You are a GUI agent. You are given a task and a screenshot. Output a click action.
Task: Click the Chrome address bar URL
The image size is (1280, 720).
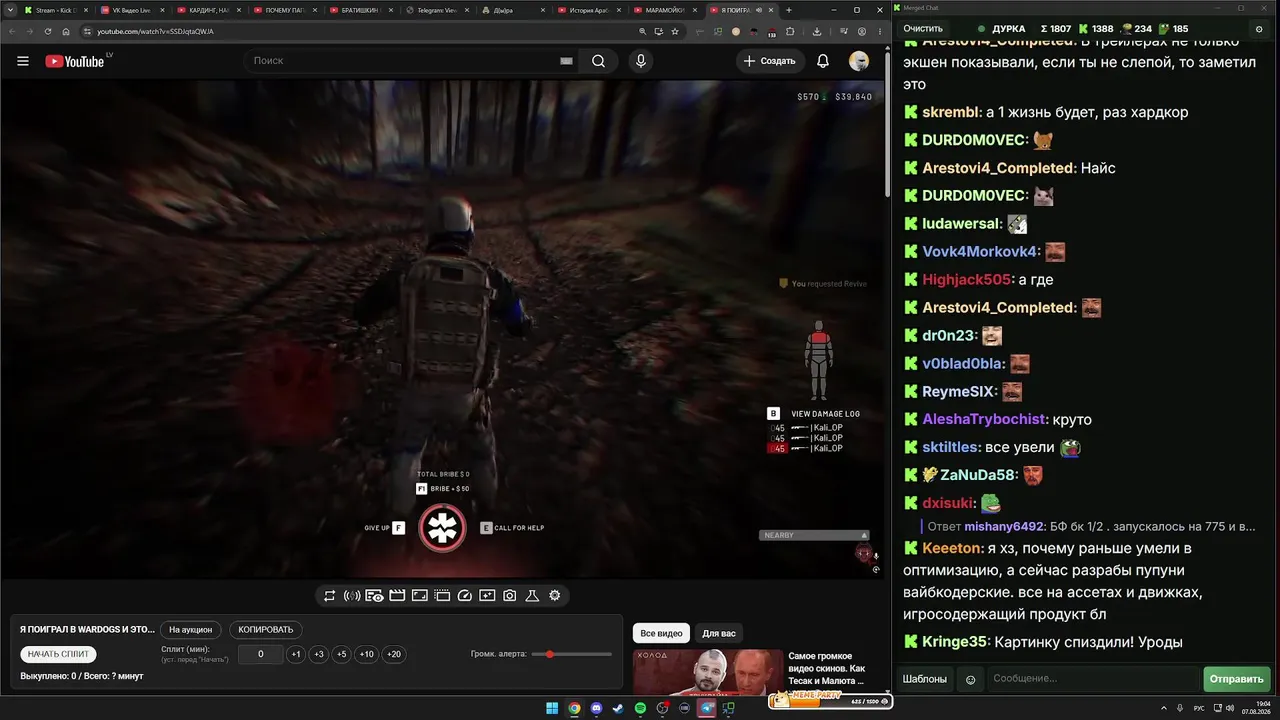point(155,31)
